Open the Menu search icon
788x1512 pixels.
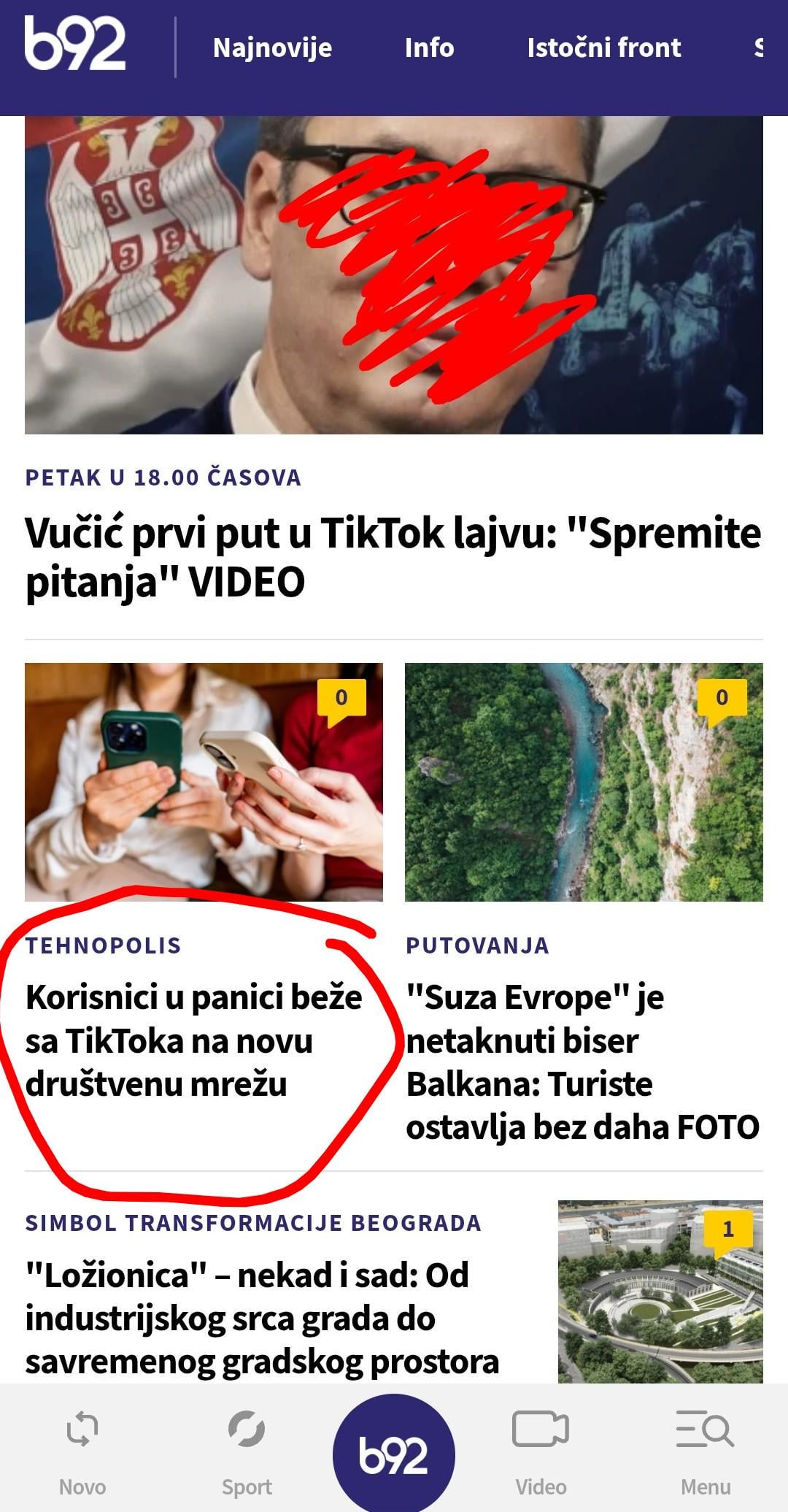[x=705, y=1429]
